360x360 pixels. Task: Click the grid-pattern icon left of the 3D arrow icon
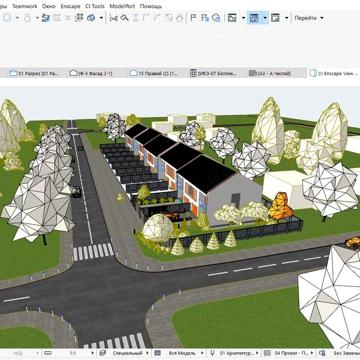tap(79, 18)
